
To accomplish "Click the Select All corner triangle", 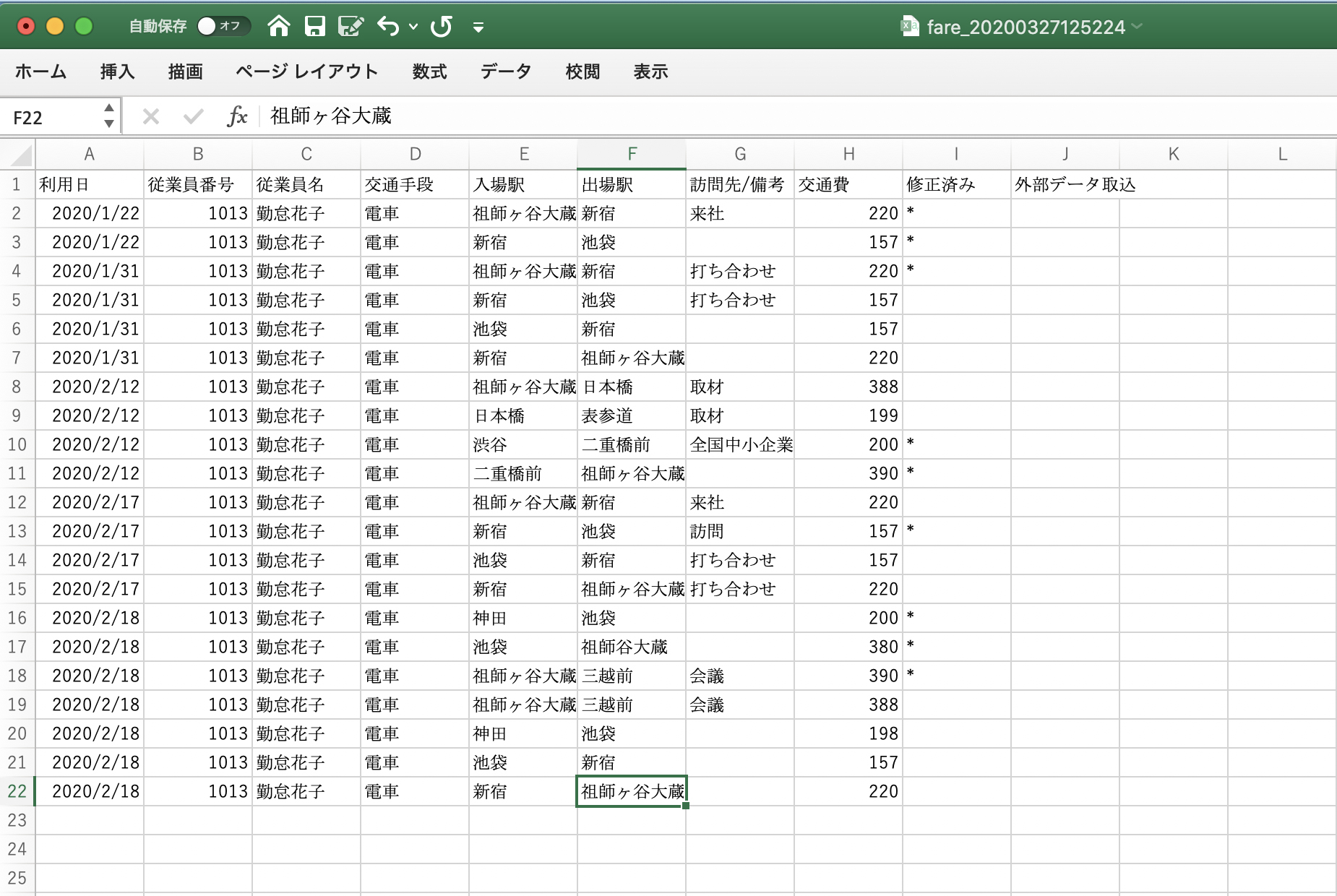I will click(21, 155).
